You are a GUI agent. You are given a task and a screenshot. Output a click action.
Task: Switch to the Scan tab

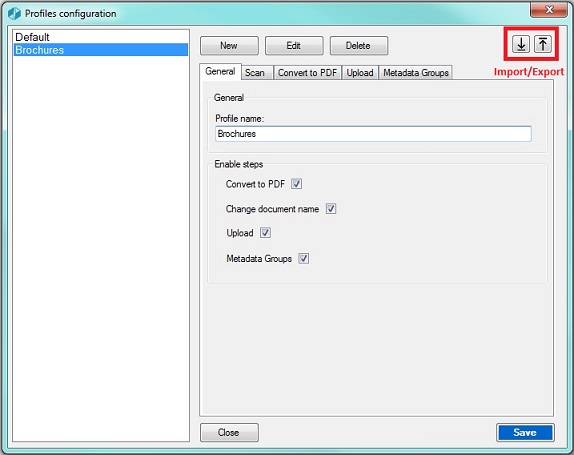tap(255, 72)
